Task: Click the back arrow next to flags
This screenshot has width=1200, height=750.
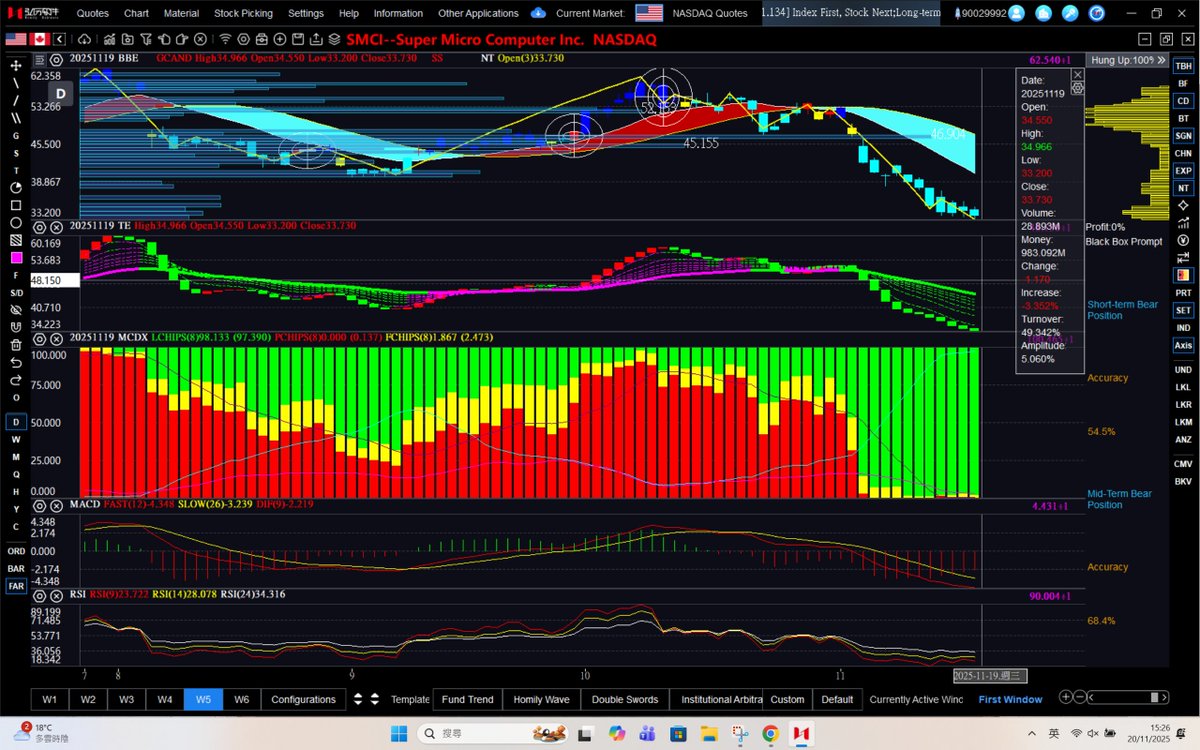Action: pos(60,39)
